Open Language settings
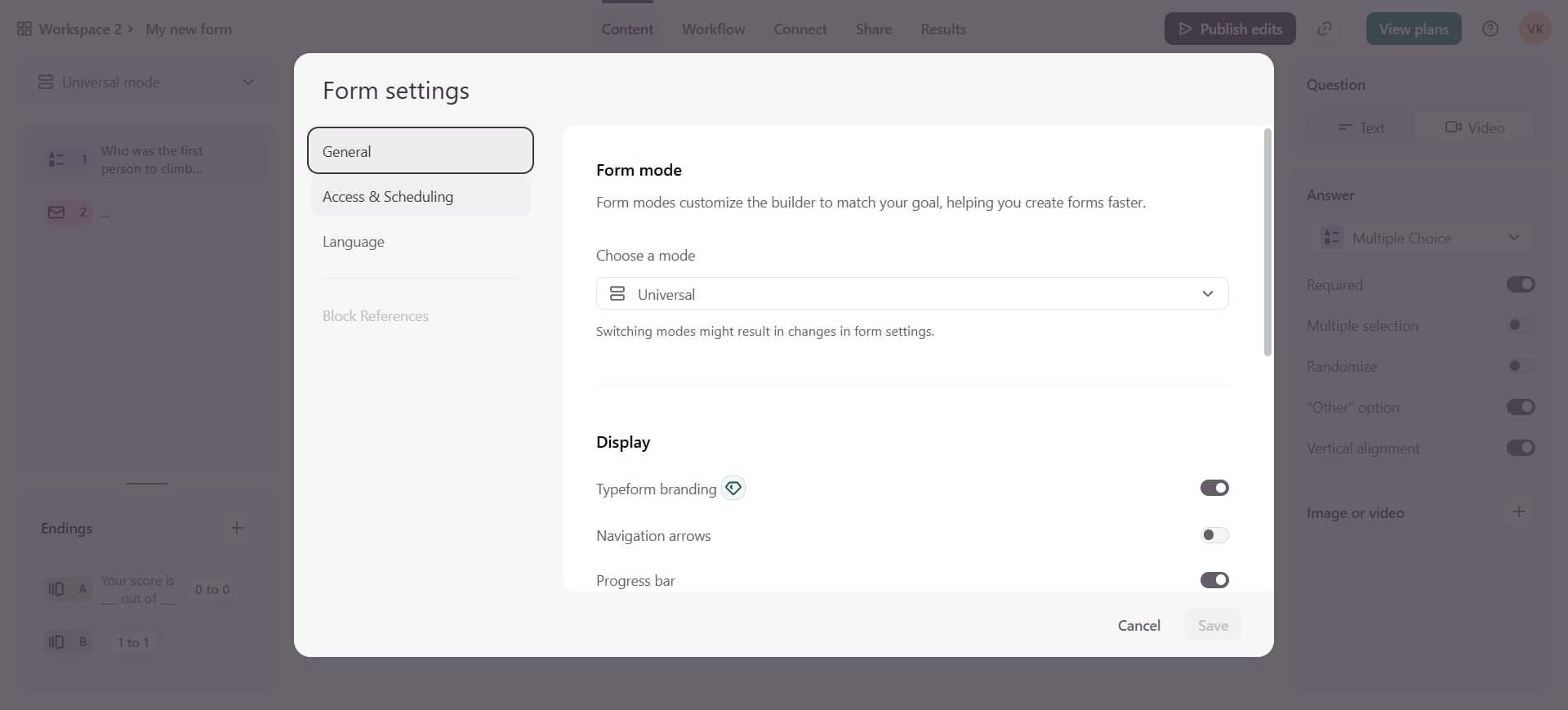Screen dimensions: 1568x710 click(x=421, y=242)
